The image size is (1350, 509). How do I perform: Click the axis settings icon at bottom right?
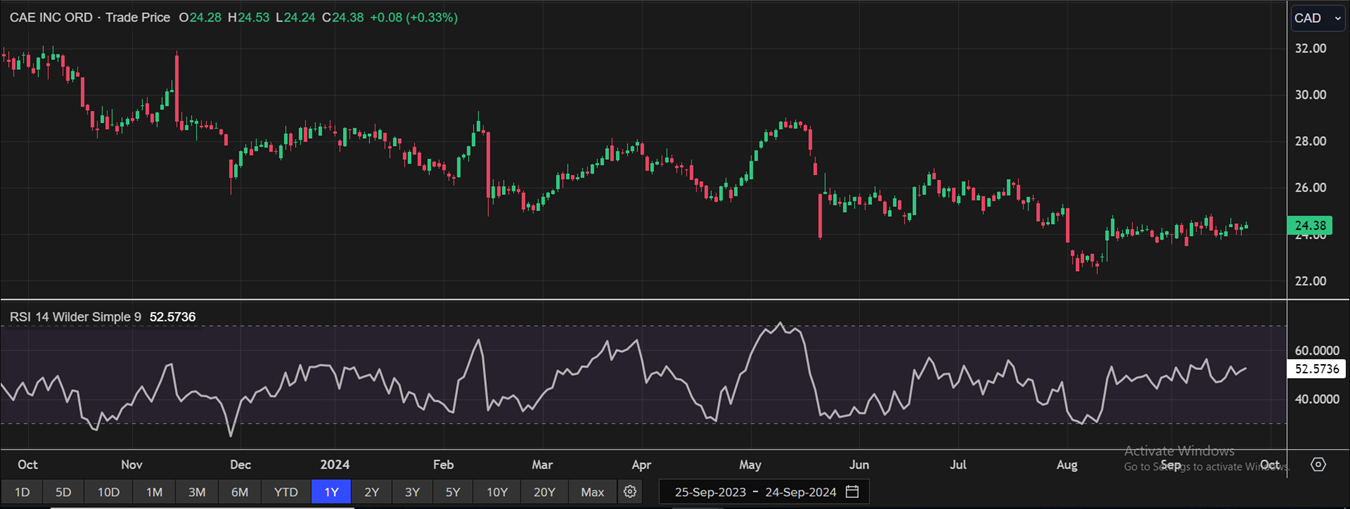coord(1318,465)
